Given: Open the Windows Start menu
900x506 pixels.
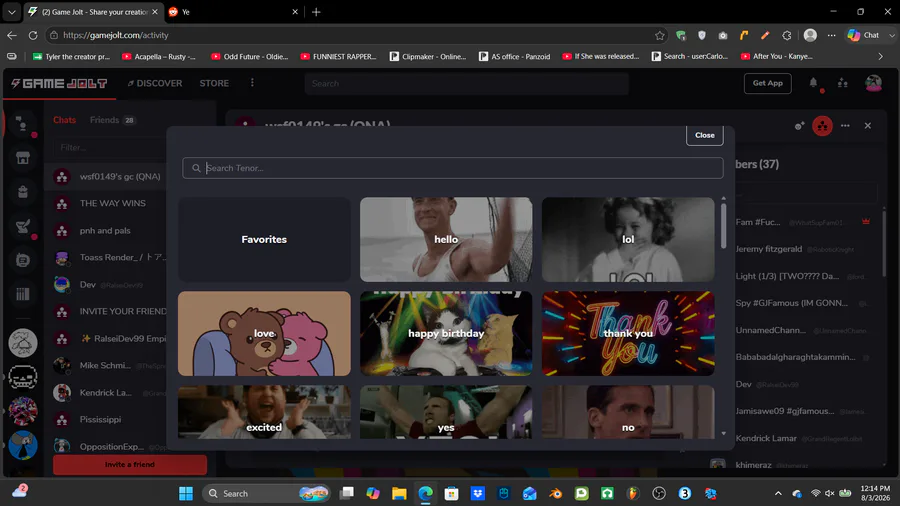Looking at the screenshot, I should (x=186, y=493).
